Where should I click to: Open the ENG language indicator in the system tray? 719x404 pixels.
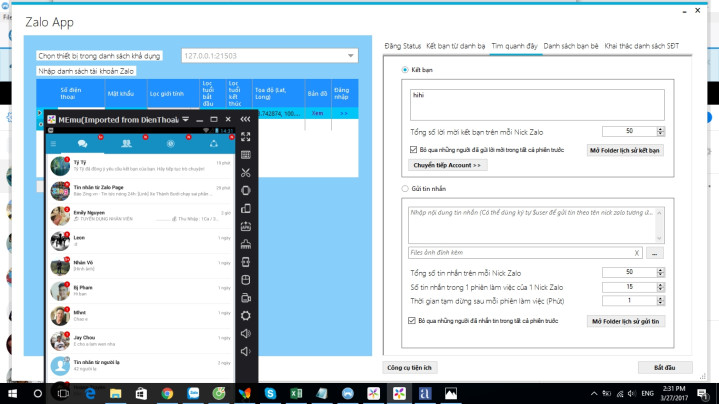647,393
